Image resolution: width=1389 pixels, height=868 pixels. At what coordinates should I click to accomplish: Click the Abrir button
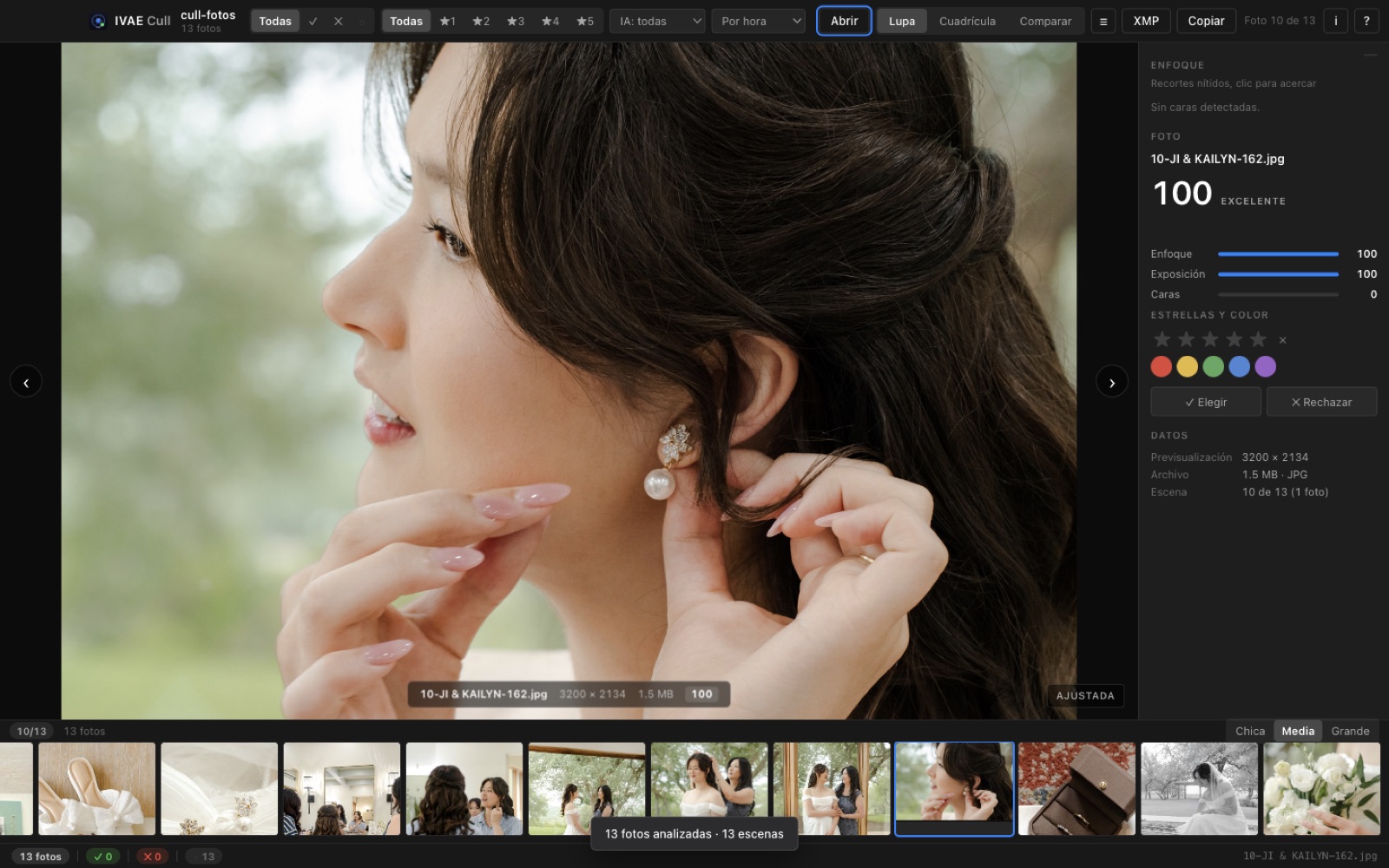tap(844, 21)
